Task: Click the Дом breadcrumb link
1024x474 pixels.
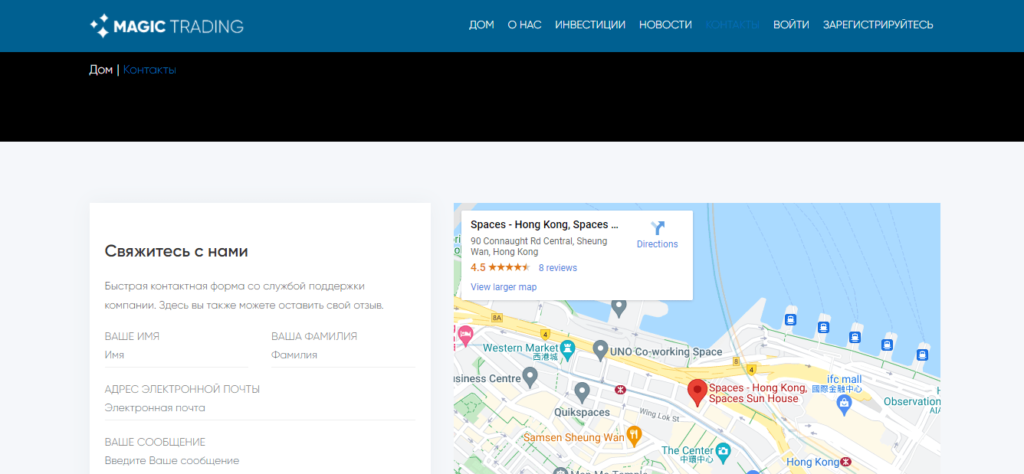Action: coord(101,70)
